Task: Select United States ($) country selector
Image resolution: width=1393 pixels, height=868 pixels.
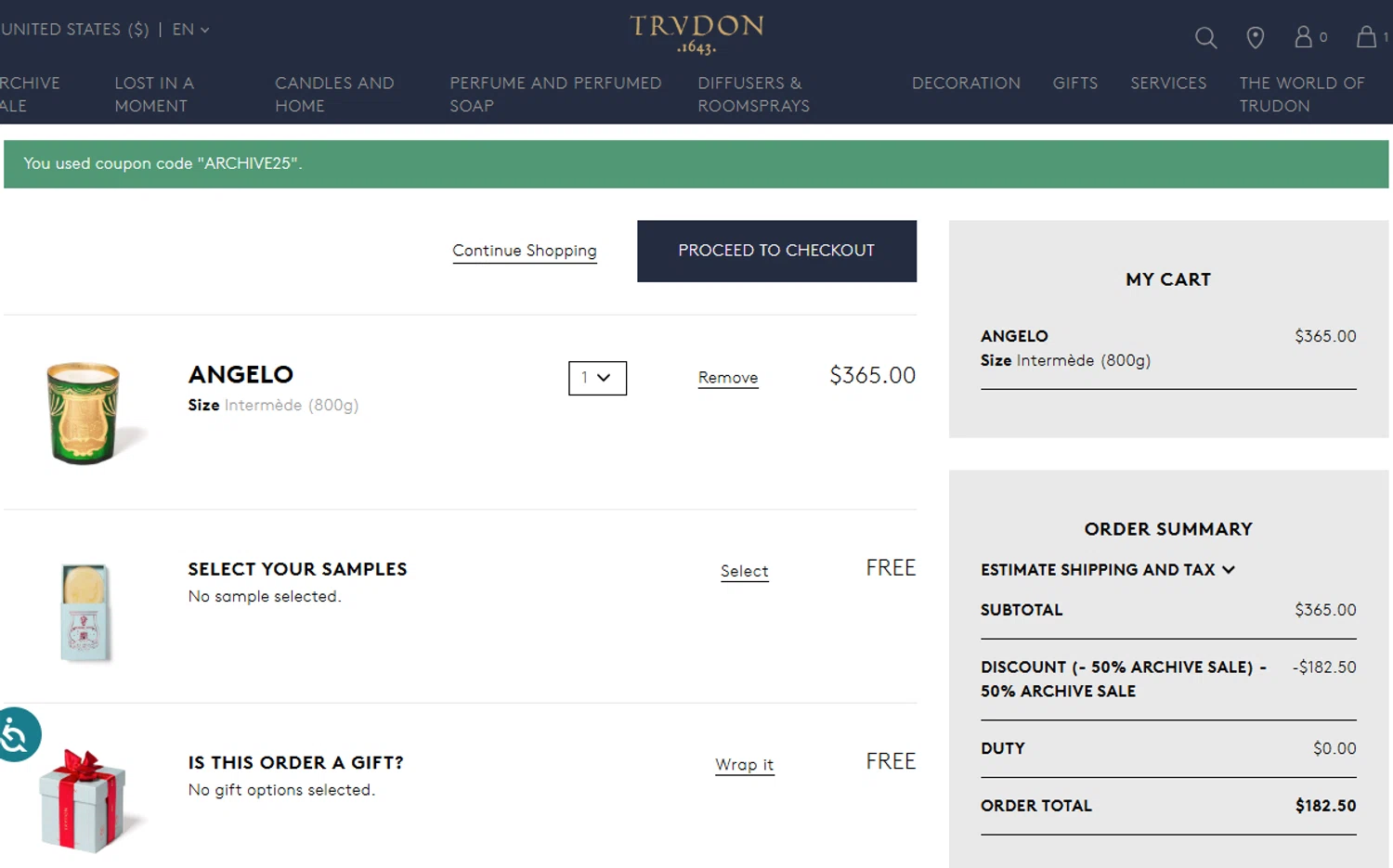Action: coord(75,30)
